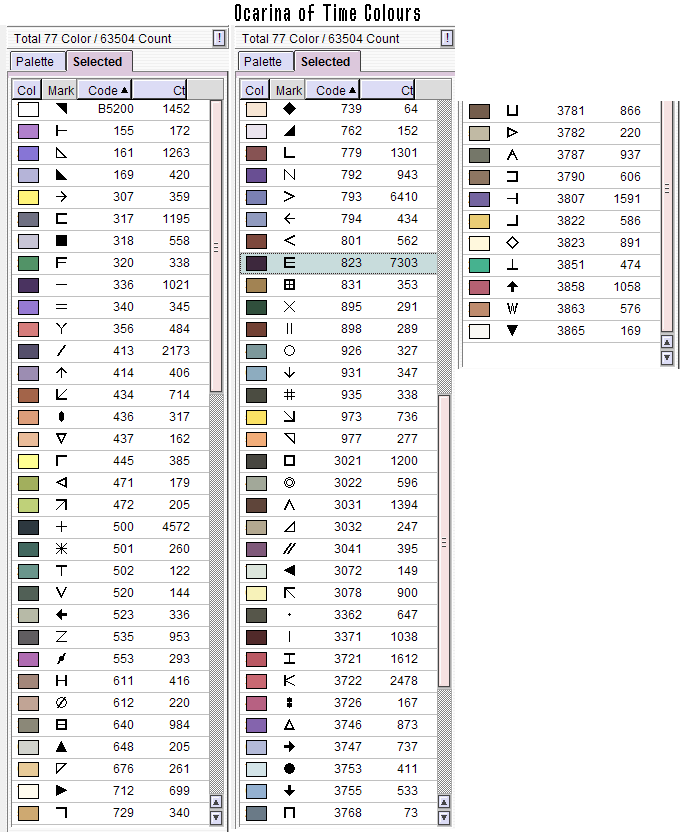The image size is (680, 832).
Task: Select code number 3078 in middle panel
Action: pyautogui.click(x=348, y=593)
